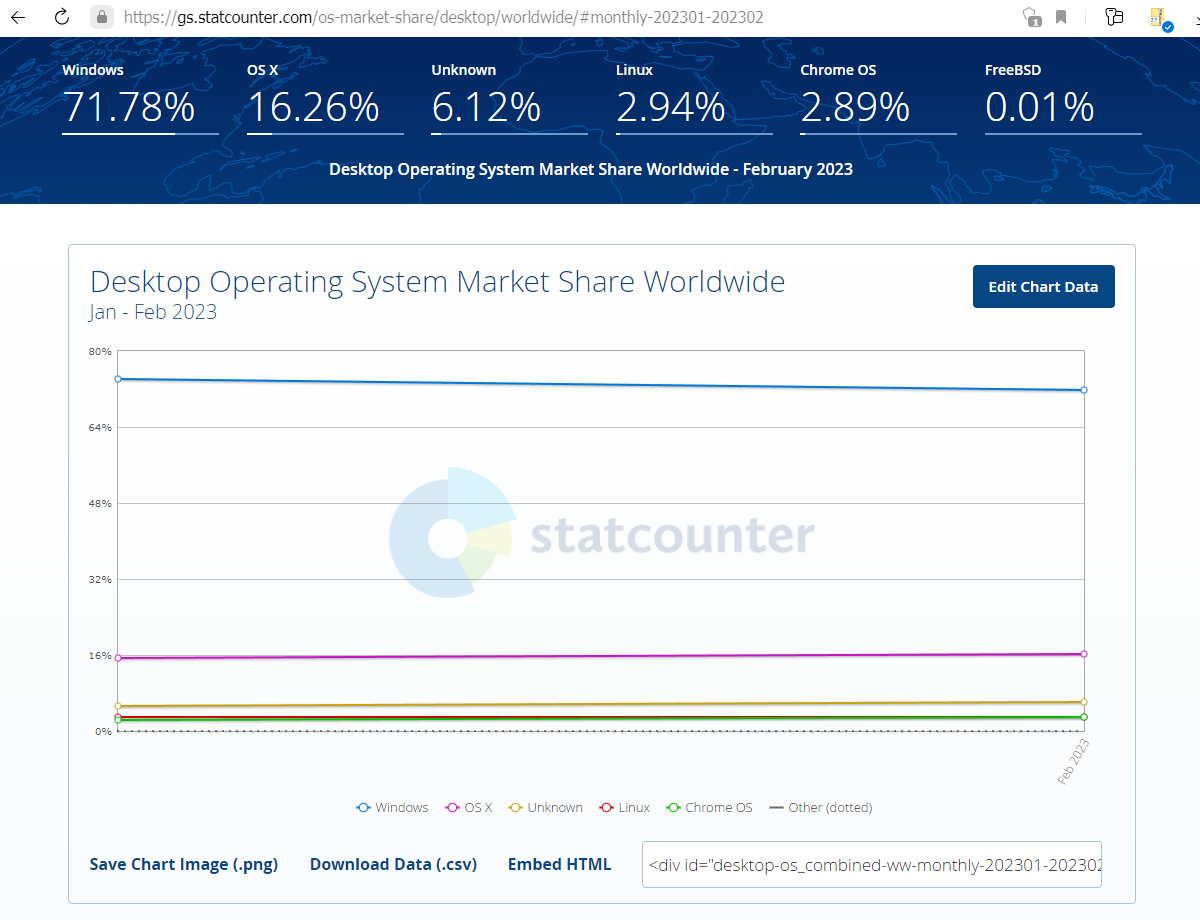Toggle Linux series in chart legend
1200x920 pixels.
point(624,808)
